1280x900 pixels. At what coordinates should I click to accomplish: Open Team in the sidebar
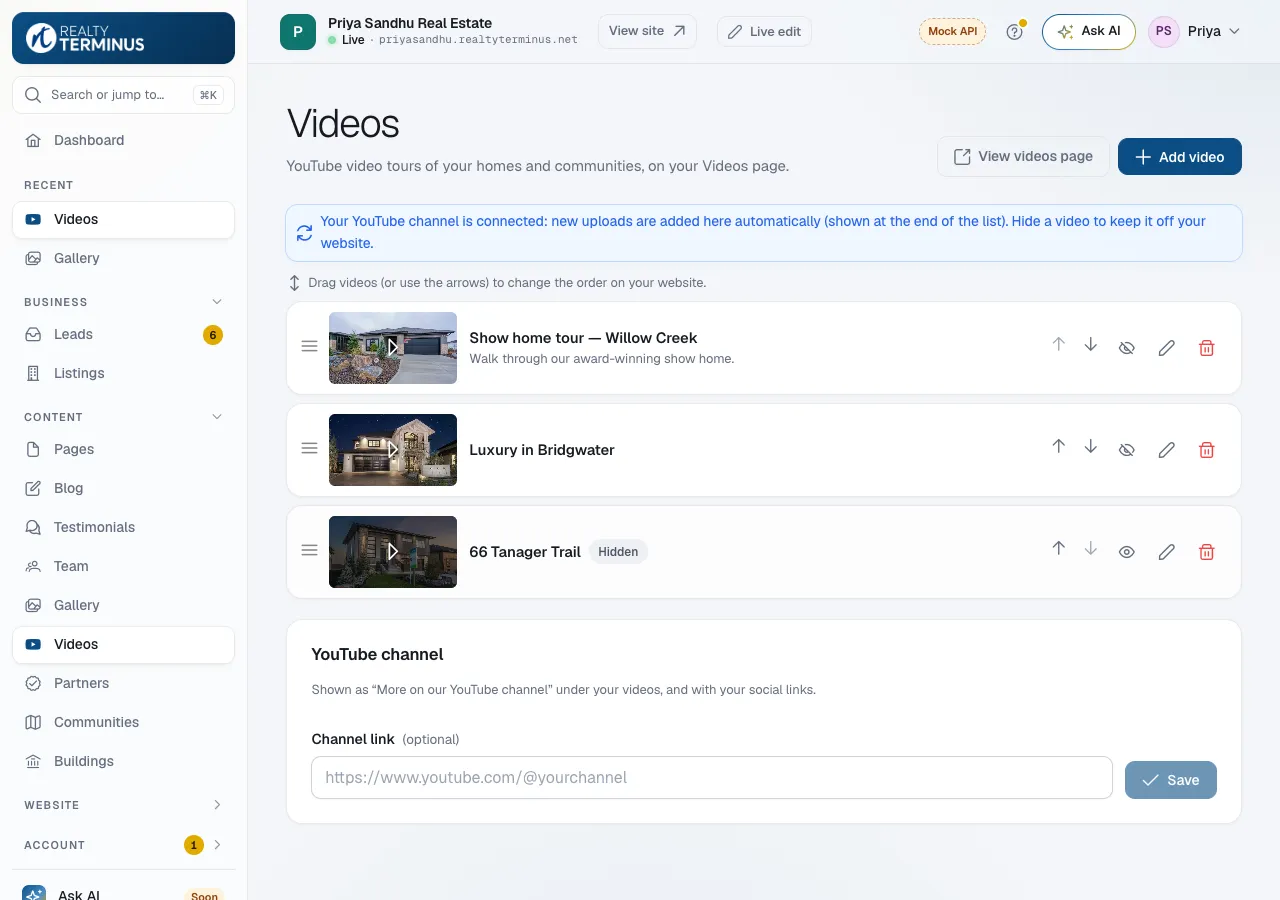pos(123,566)
